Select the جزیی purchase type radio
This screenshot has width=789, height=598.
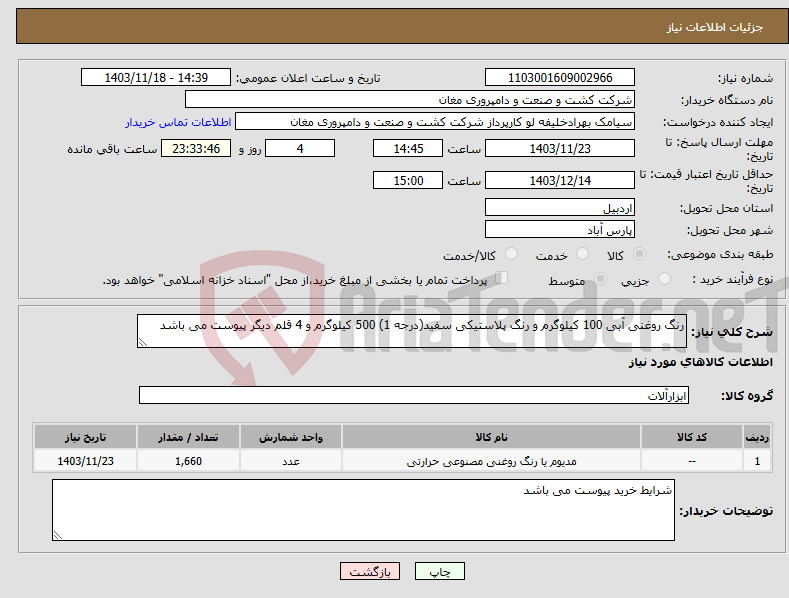[x=664, y=279]
